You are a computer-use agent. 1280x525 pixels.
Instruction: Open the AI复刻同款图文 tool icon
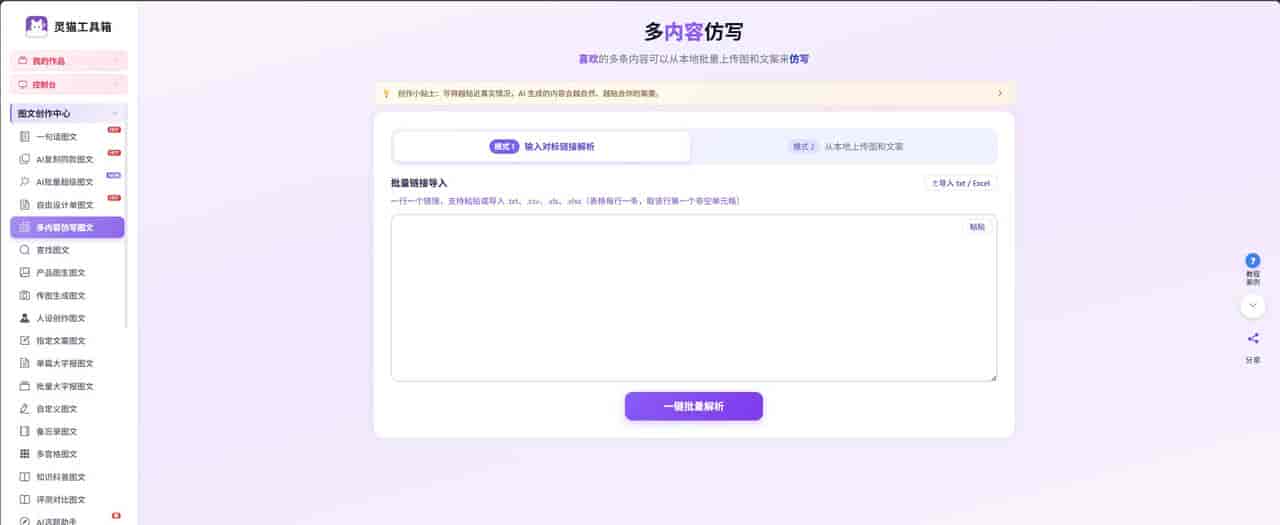(x=25, y=159)
